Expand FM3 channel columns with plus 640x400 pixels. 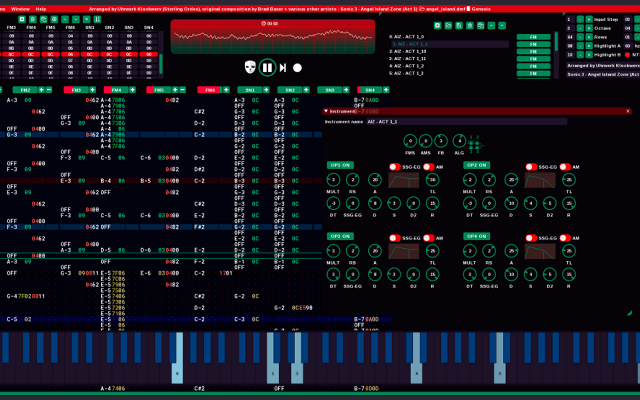tap(93, 90)
